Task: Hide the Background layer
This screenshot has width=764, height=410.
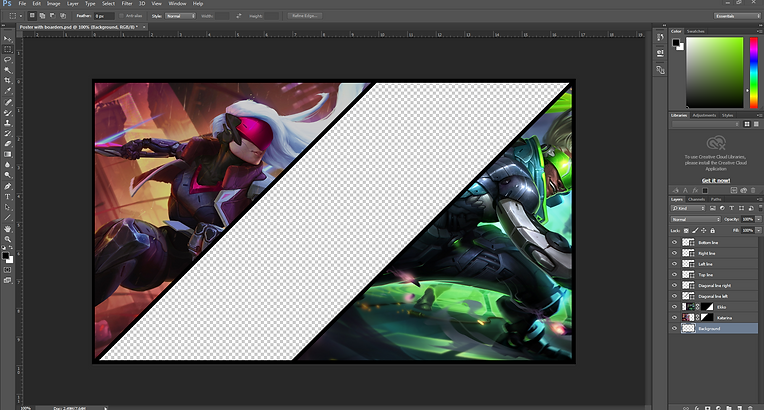Action: [x=674, y=328]
